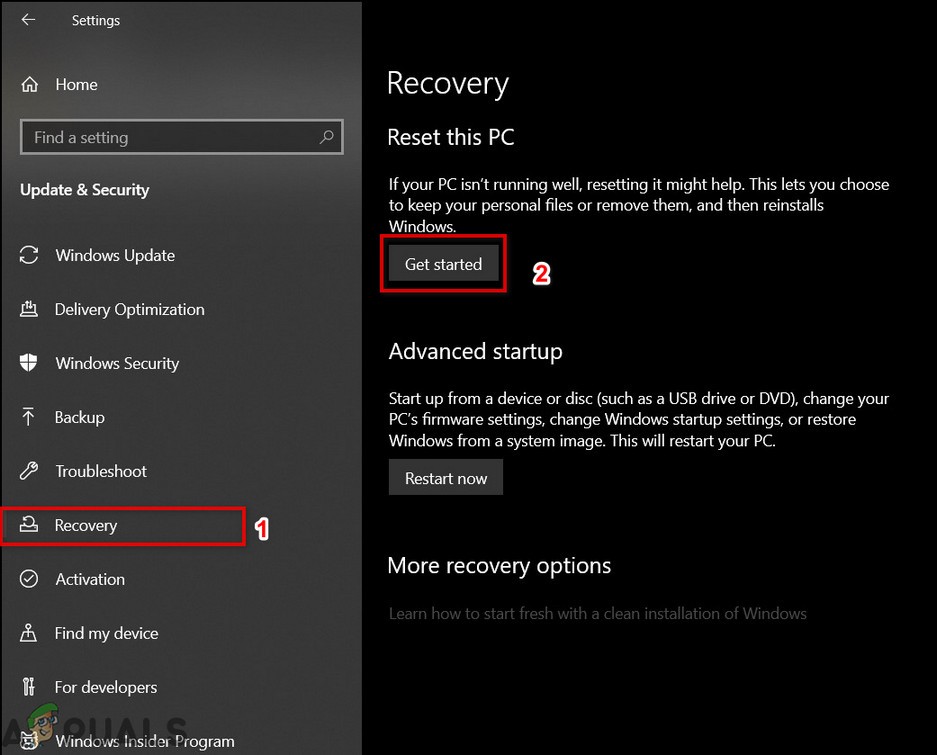Click the For developers icon
Viewport: 937px width, 755px height.
[x=29, y=687]
